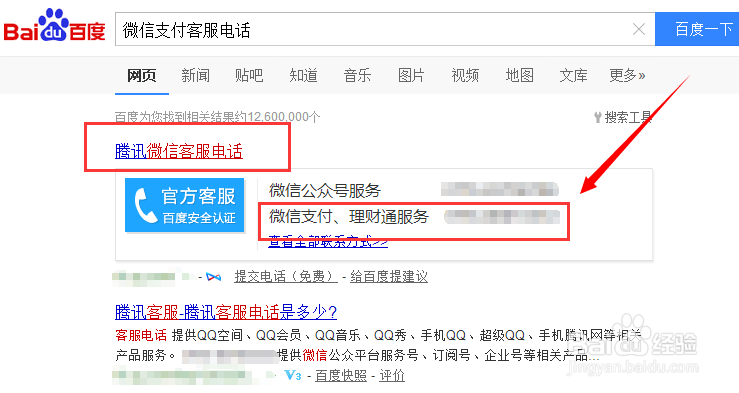Select the 微信支付、理财通服务 entry
This screenshot has width=739, height=393.
click(349, 217)
